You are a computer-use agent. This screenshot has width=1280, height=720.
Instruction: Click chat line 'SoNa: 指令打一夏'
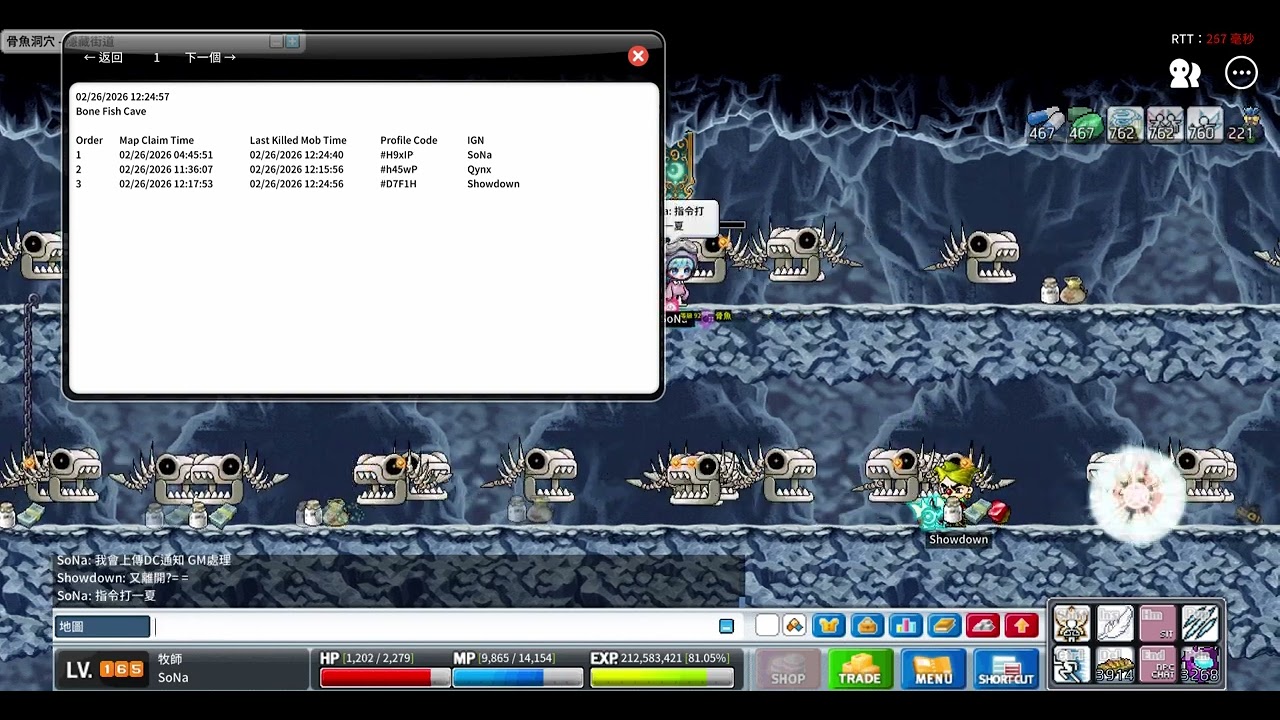pyautogui.click(x=106, y=596)
